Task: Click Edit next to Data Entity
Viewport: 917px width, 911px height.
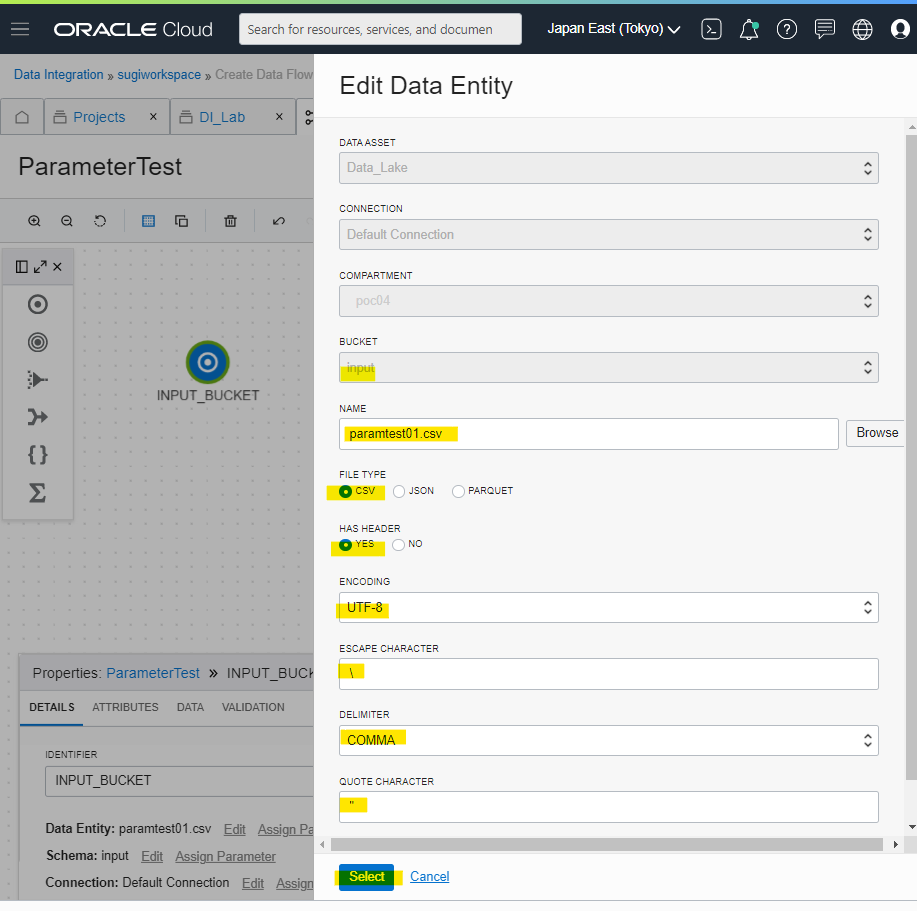Action: pyautogui.click(x=235, y=829)
